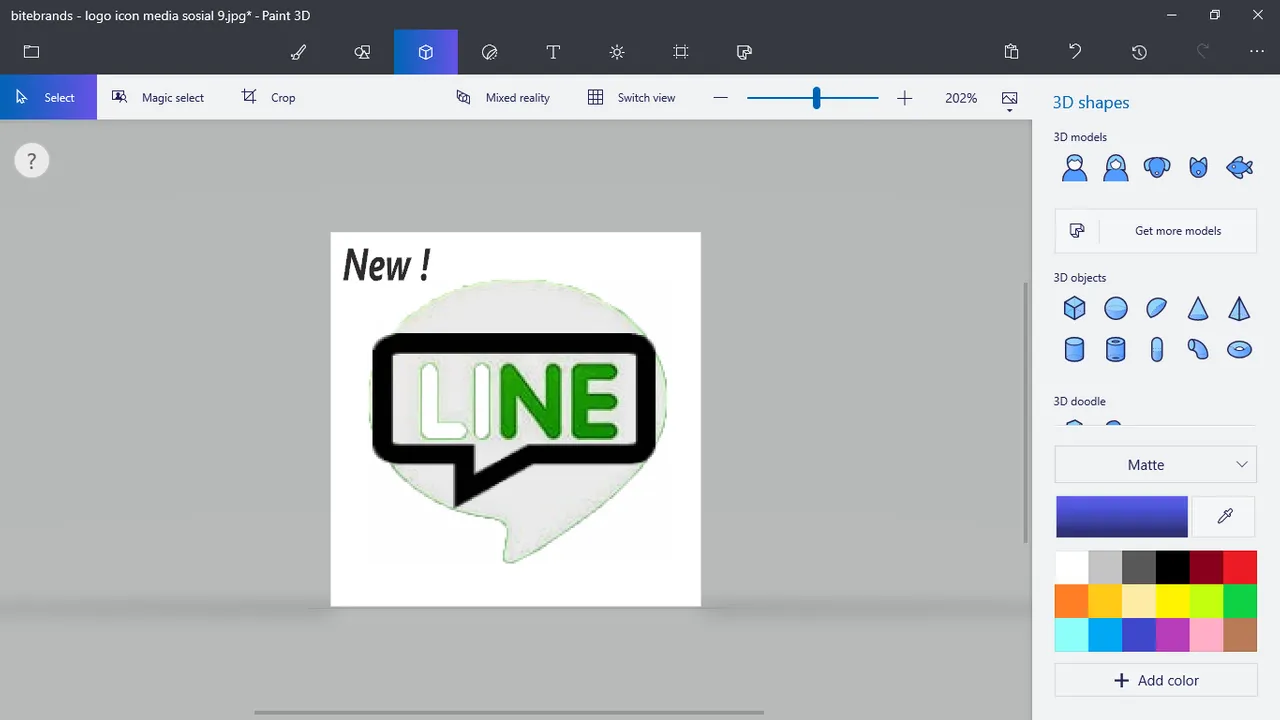
Task: Select the Capsule 3D object
Action: pyautogui.click(x=1157, y=349)
